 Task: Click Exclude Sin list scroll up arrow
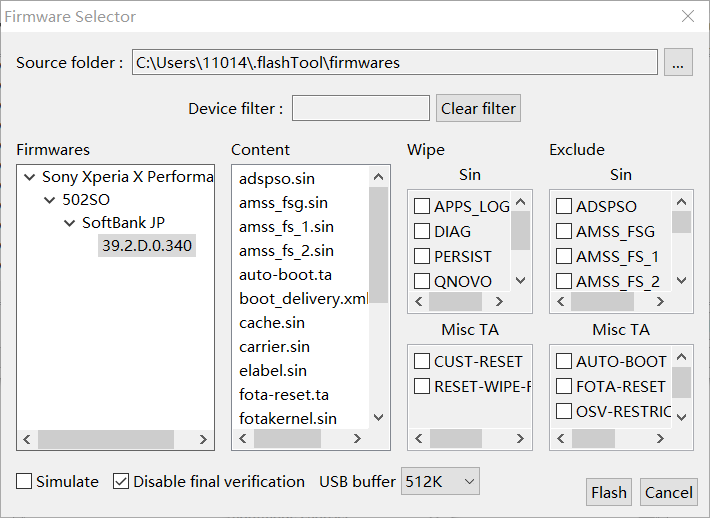pos(681,201)
